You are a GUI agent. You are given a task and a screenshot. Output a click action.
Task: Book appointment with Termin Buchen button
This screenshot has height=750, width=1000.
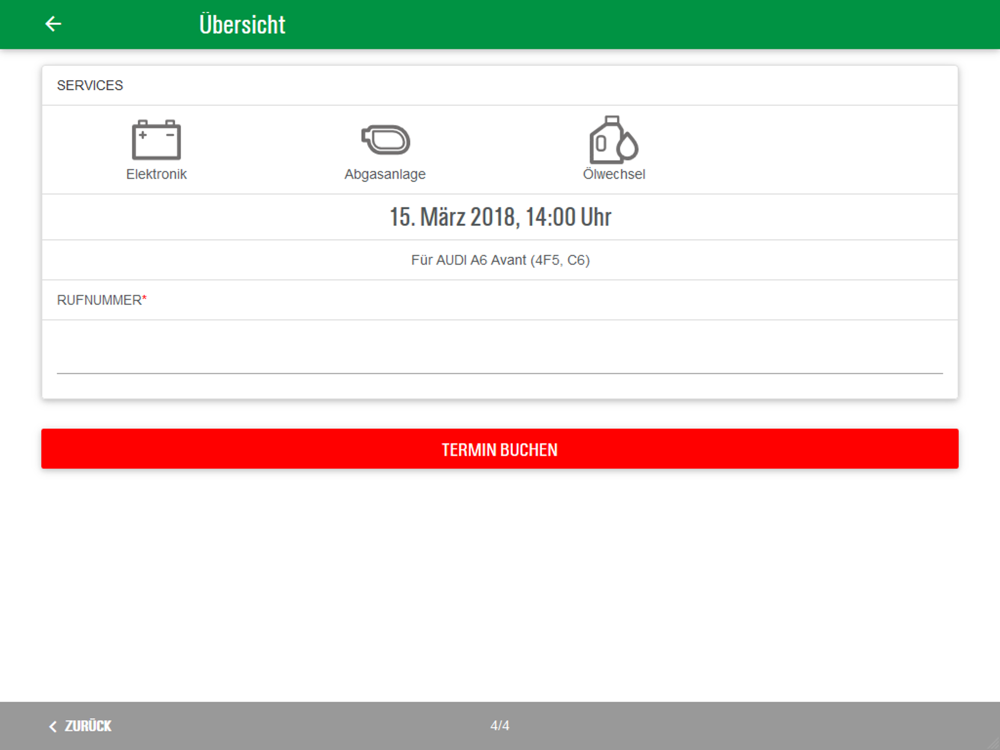click(500, 449)
